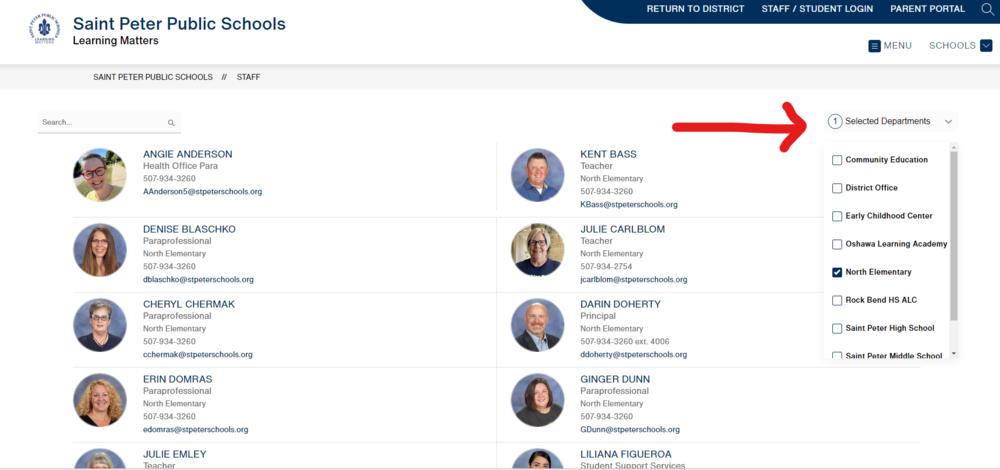This screenshot has width=1000, height=470.
Task: Email GDunn@stpeterschools.org
Action: click(630, 430)
